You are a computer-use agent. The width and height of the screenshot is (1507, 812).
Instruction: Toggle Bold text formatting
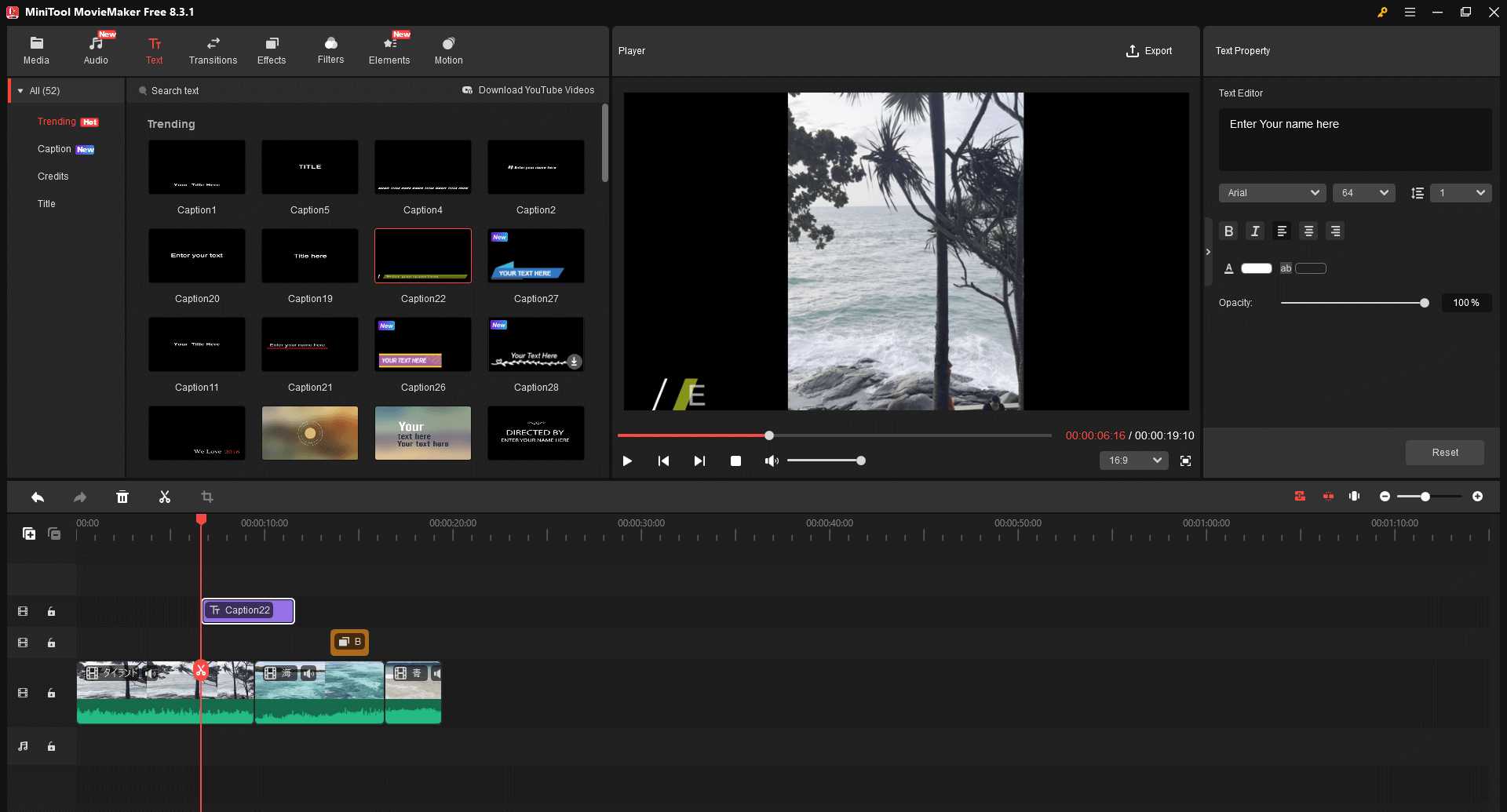[1228, 231]
